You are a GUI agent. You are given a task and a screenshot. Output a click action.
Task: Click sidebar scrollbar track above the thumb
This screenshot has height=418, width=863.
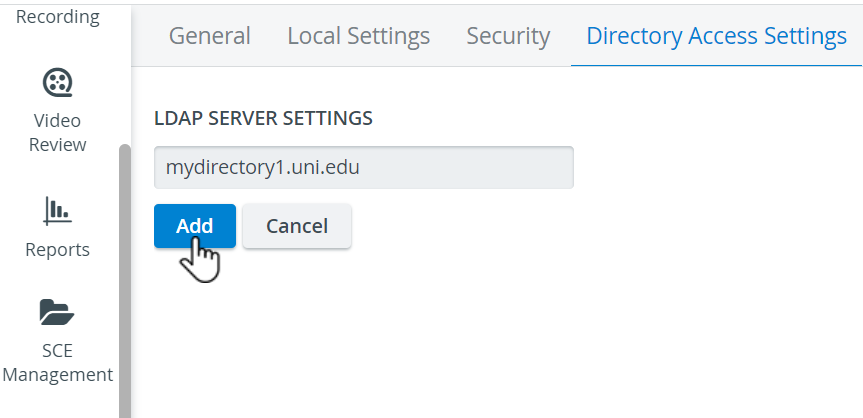125,72
